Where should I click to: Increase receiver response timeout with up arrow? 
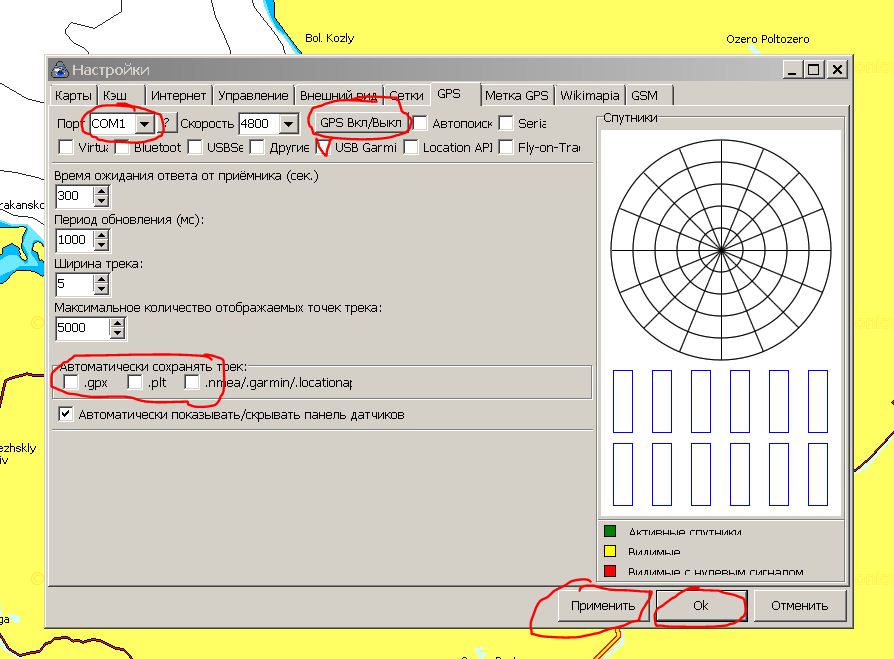tap(101, 190)
